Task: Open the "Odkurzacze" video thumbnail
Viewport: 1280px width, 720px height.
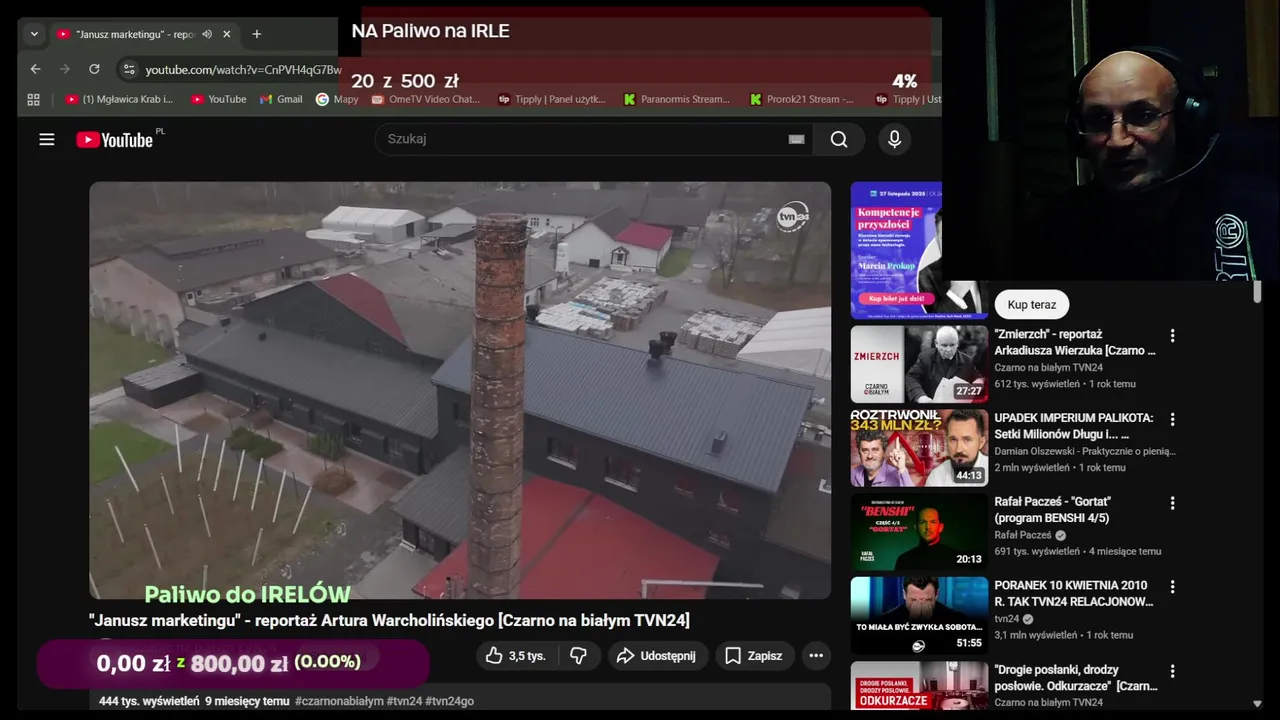Action: 919,686
